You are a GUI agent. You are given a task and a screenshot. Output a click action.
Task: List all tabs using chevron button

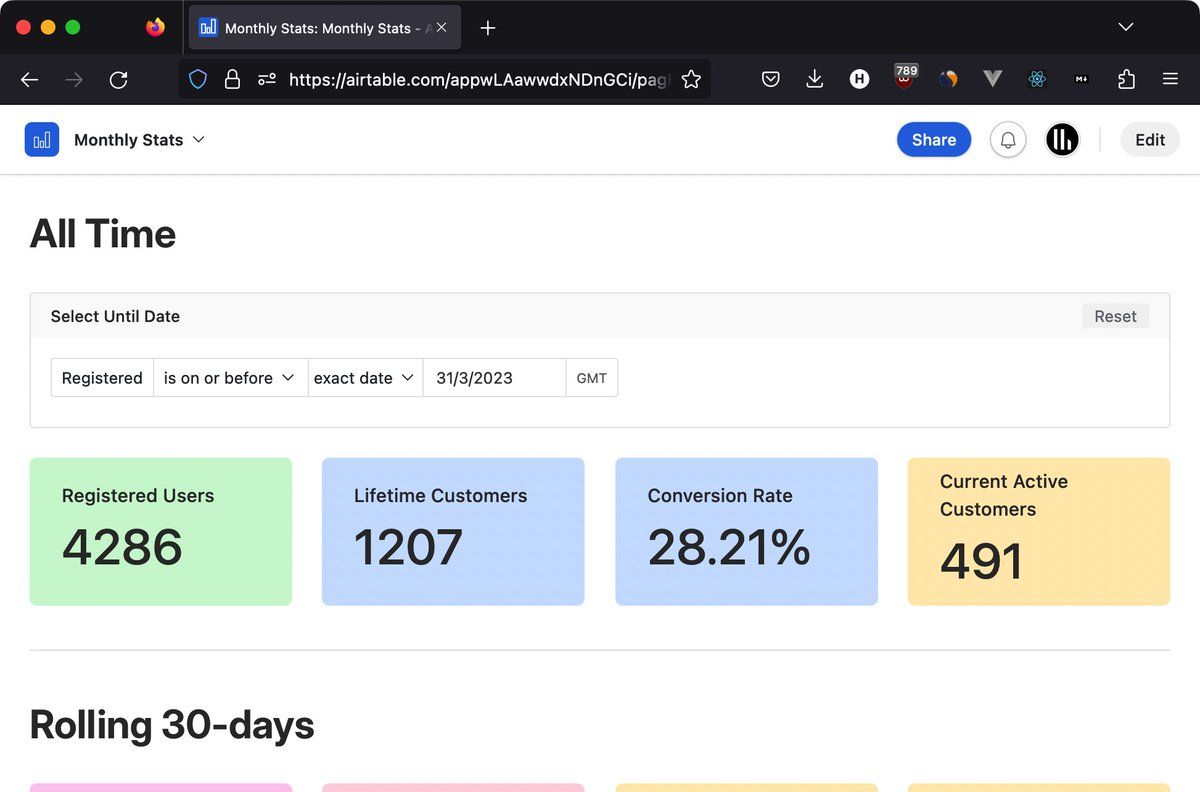coord(1126,27)
